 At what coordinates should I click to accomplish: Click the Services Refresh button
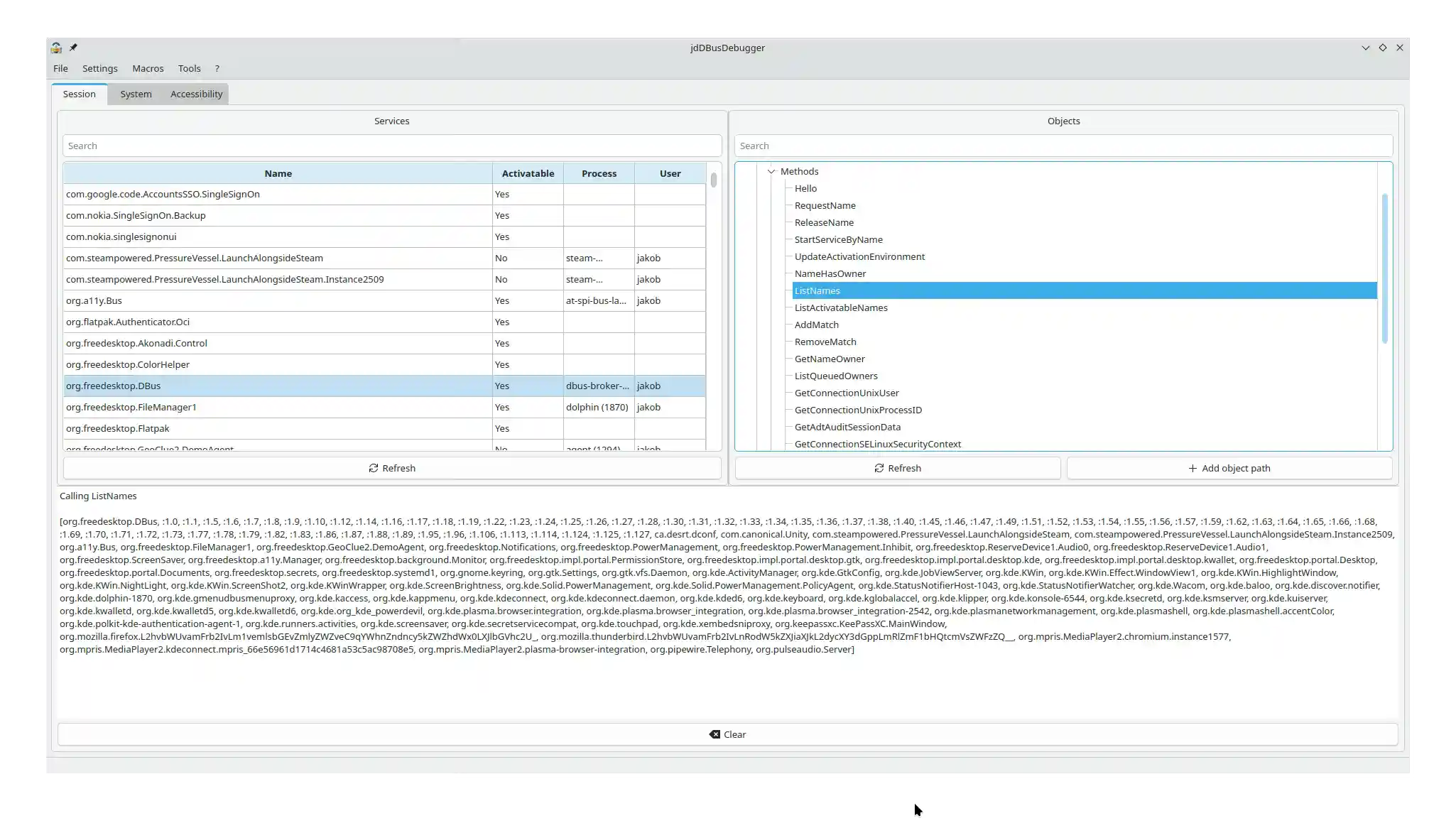pos(392,468)
